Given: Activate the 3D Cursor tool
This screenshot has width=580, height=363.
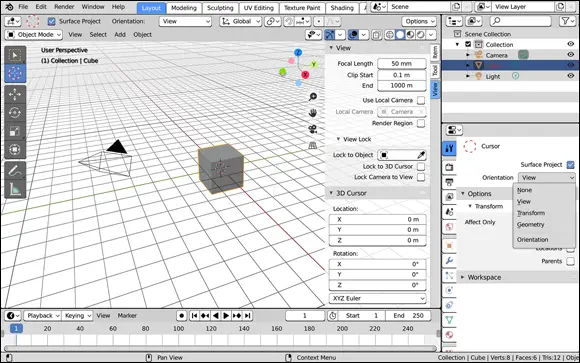Looking at the screenshot, I should (15, 73).
